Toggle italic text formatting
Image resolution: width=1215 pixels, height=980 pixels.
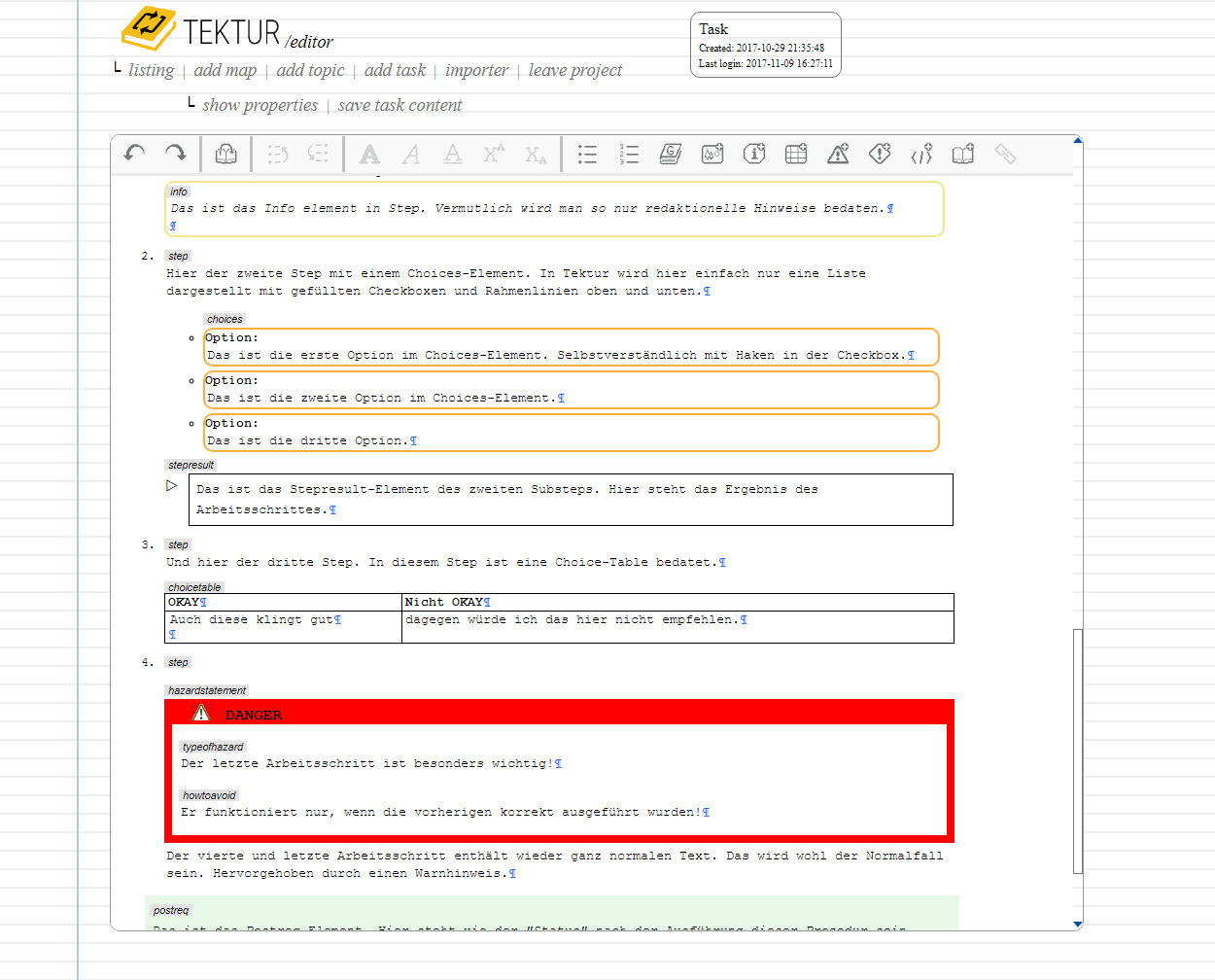(411, 154)
